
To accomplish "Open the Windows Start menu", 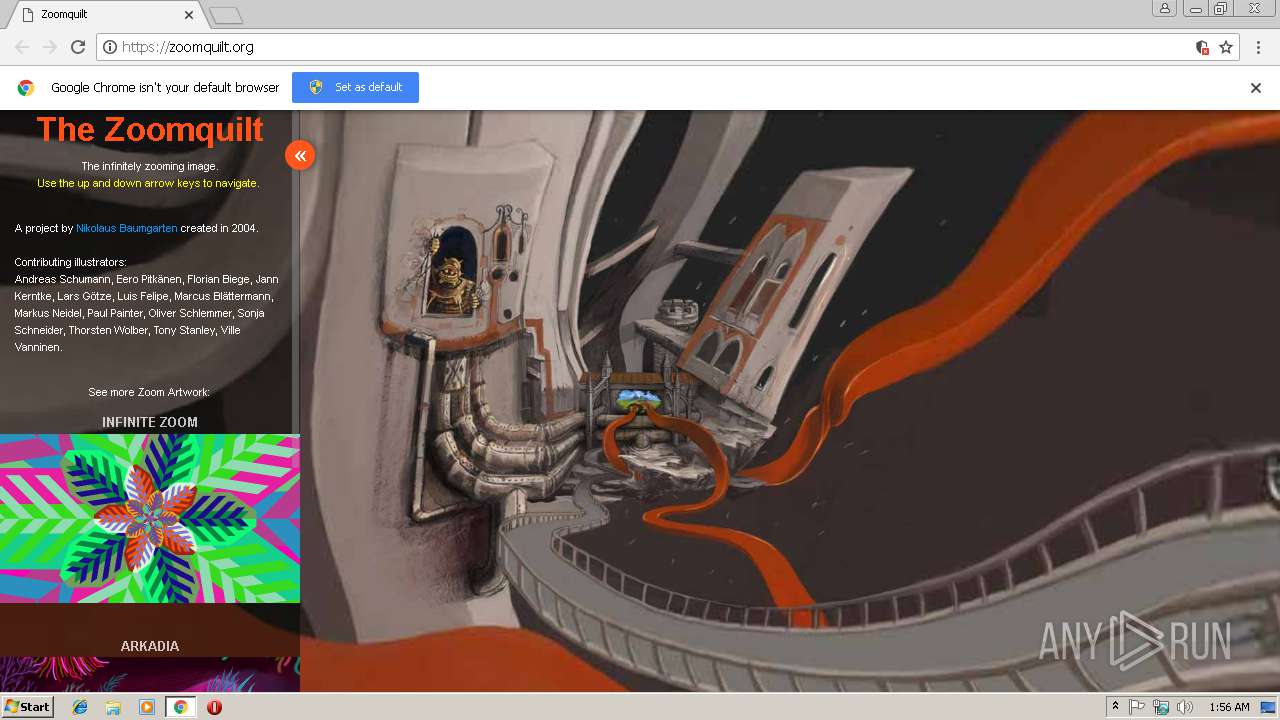I will (x=28, y=707).
